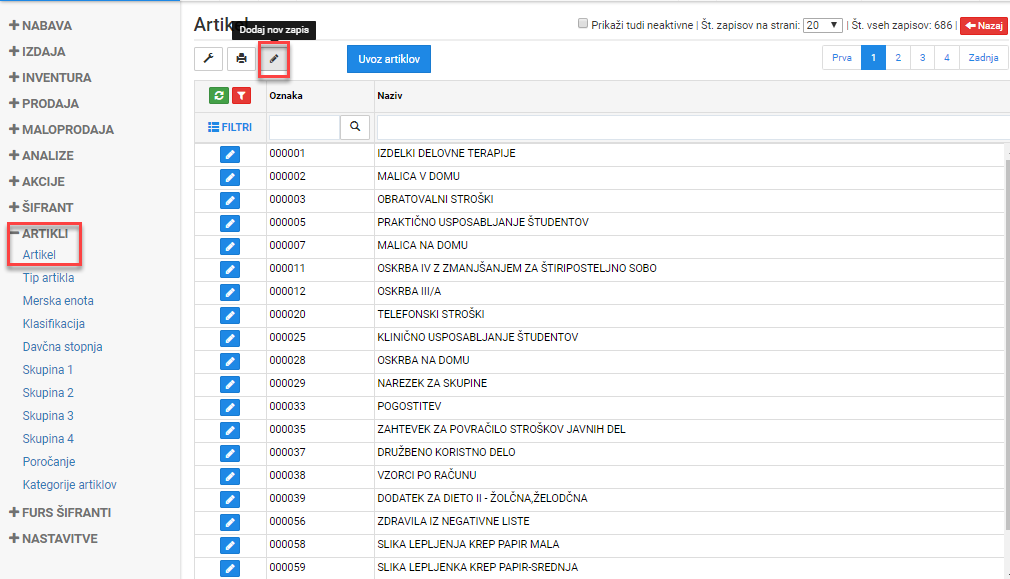Click the red filter funnel icon
Viewport: 1010px width, 579px height.
click(x=242, y=95)
